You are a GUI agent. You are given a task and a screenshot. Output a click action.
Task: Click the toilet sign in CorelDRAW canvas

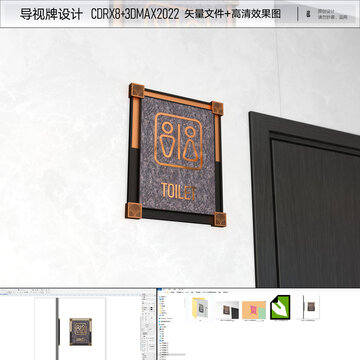tap(80, 332)
